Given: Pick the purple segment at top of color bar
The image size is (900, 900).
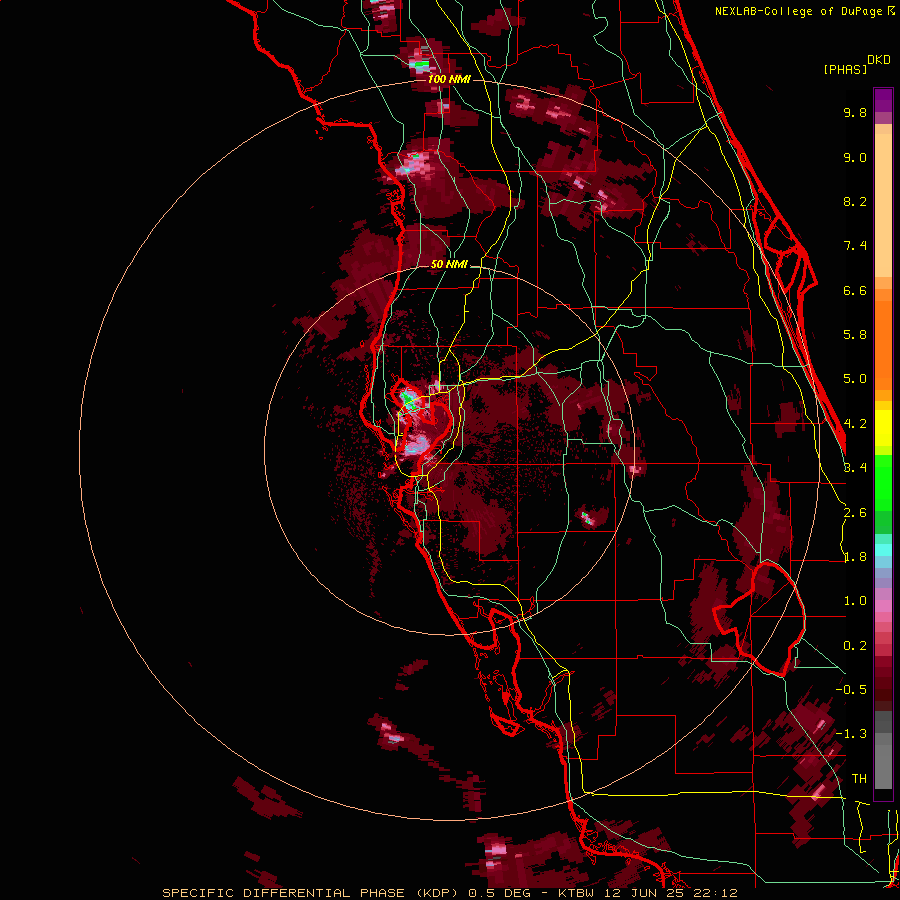Looking at the screenshot, I should 883,100.
